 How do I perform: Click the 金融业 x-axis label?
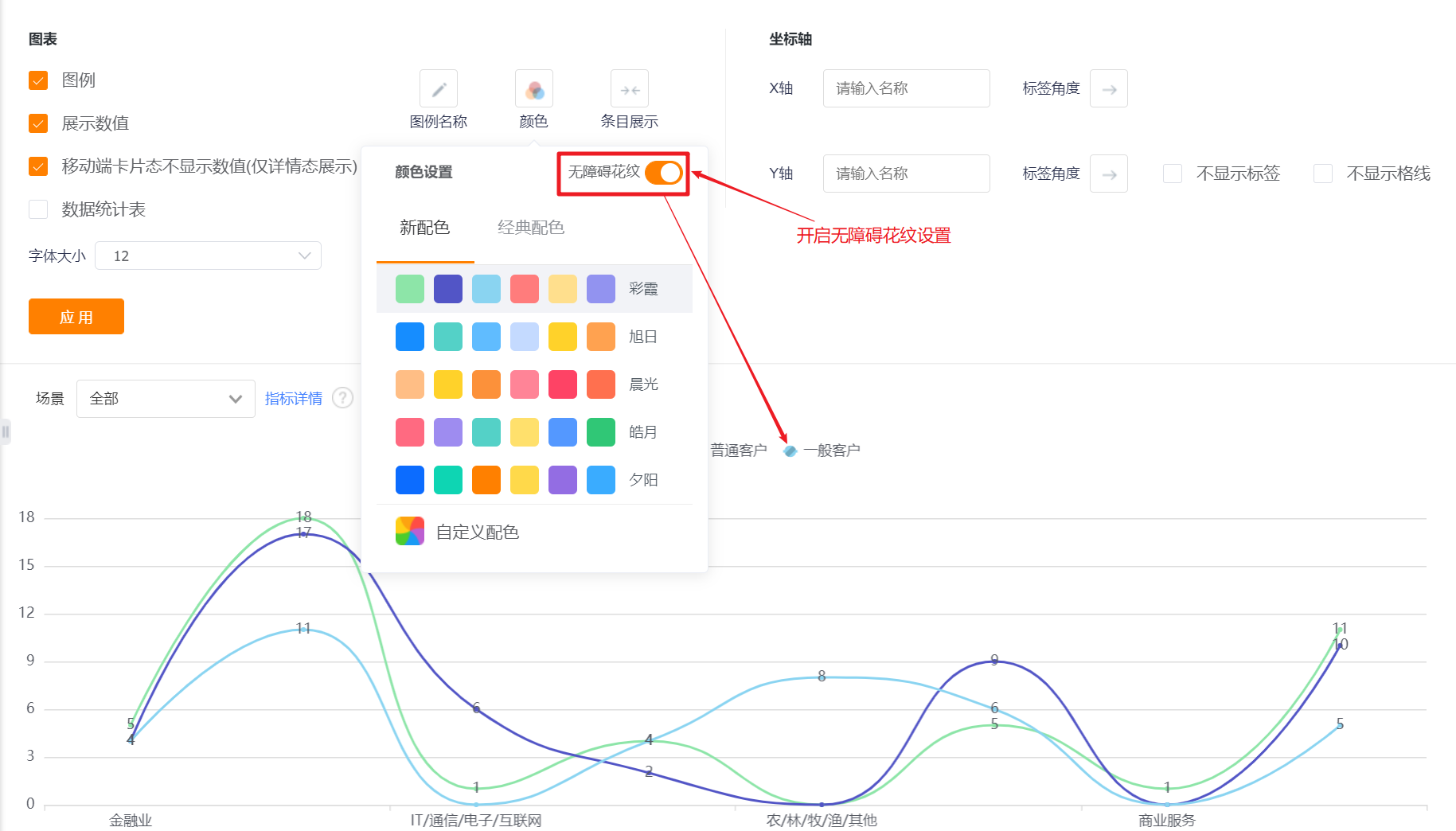point(131,820)
